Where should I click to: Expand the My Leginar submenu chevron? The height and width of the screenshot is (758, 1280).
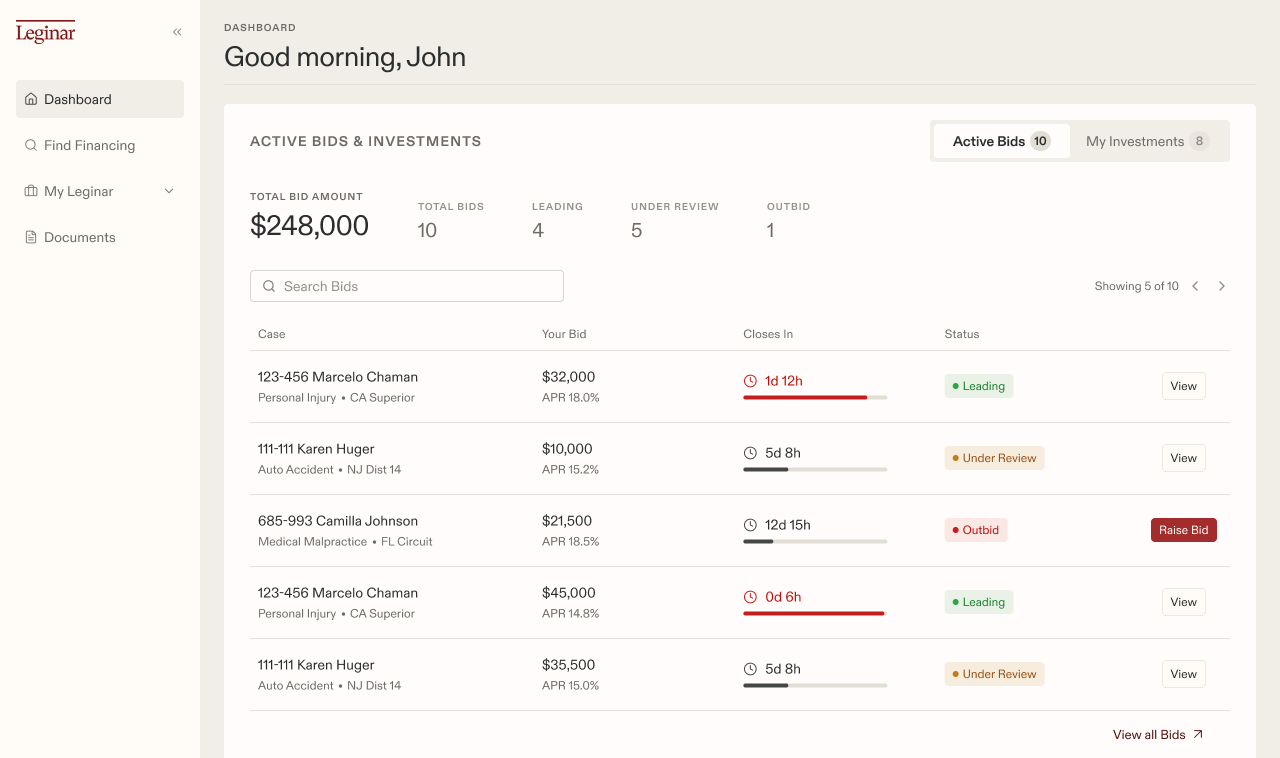tap(169, 191)
